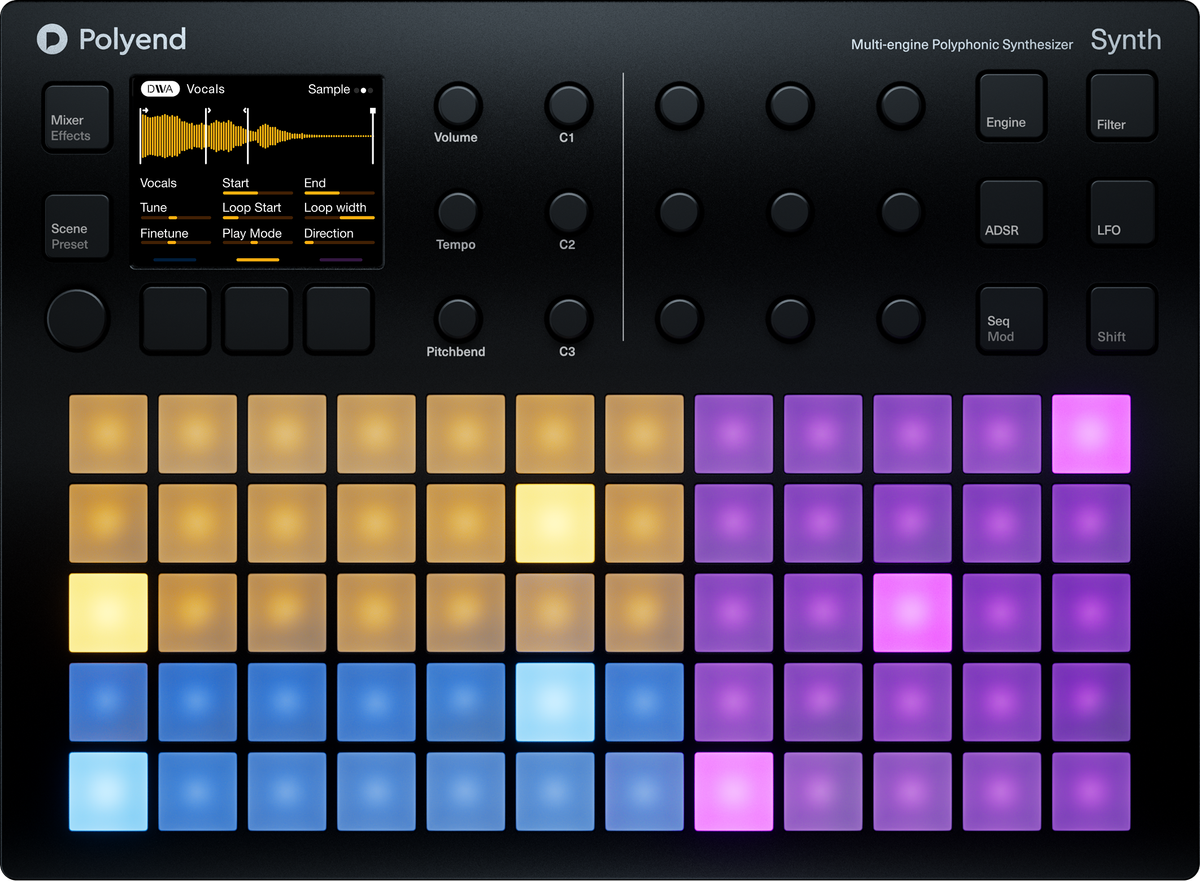Open the Filter page button
1200x881 pixels.
(x=1122, y=106)
